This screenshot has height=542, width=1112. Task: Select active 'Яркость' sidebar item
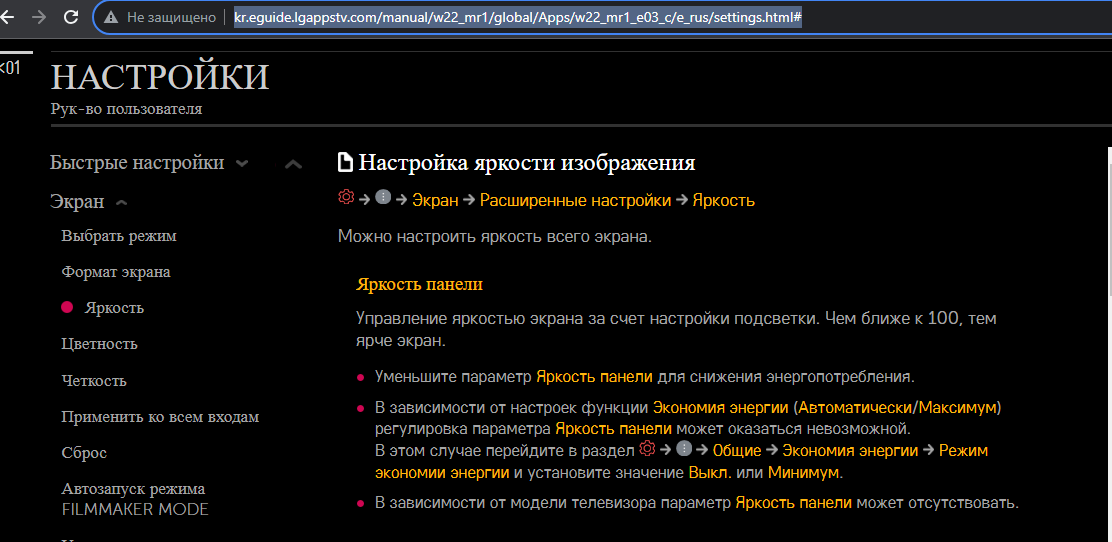pos(114,308)
